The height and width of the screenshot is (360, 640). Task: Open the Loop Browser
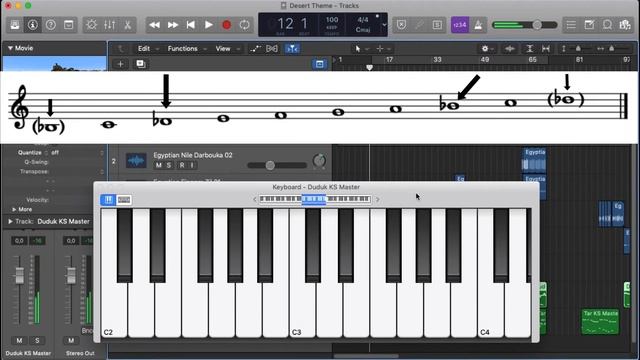tap(607, 25)
